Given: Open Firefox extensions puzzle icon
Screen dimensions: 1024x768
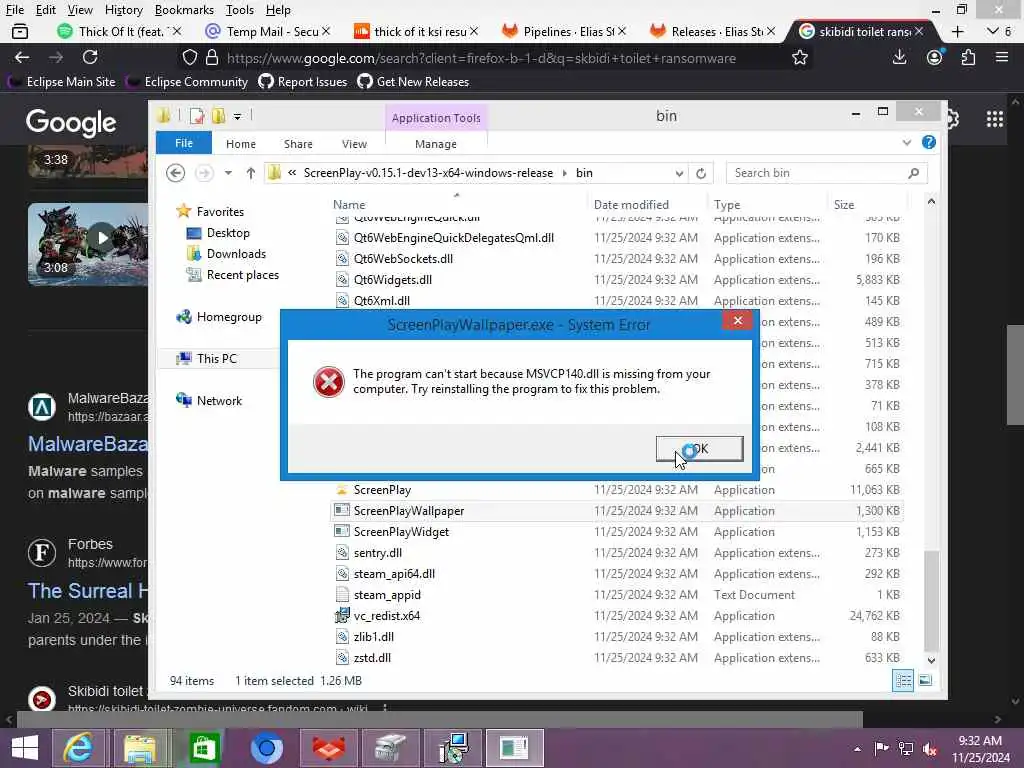Looking at the screenshot, I should (x=968, y=57).
